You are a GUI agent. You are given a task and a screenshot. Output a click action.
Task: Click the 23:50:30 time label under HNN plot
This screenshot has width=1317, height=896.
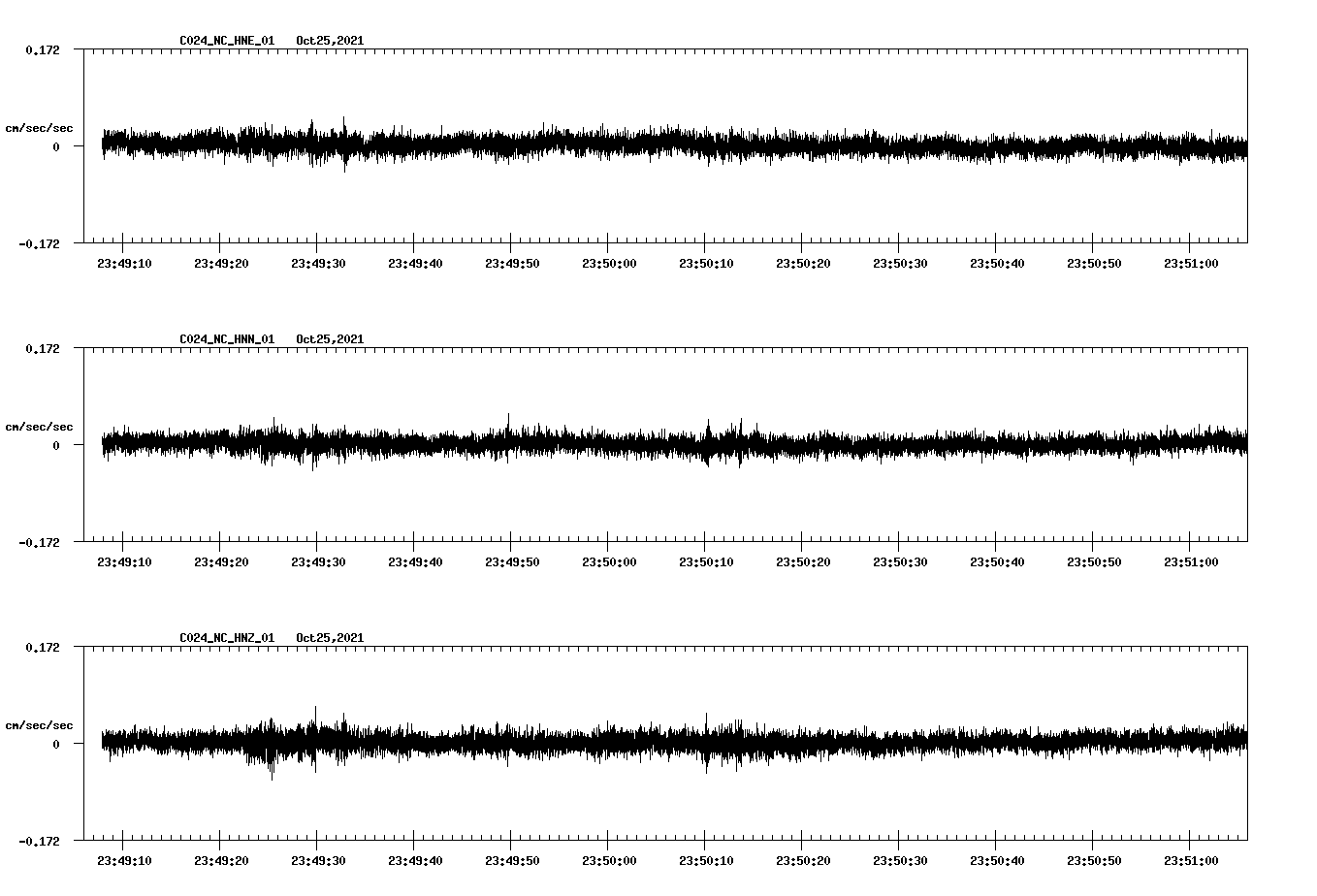click(899, 561)
